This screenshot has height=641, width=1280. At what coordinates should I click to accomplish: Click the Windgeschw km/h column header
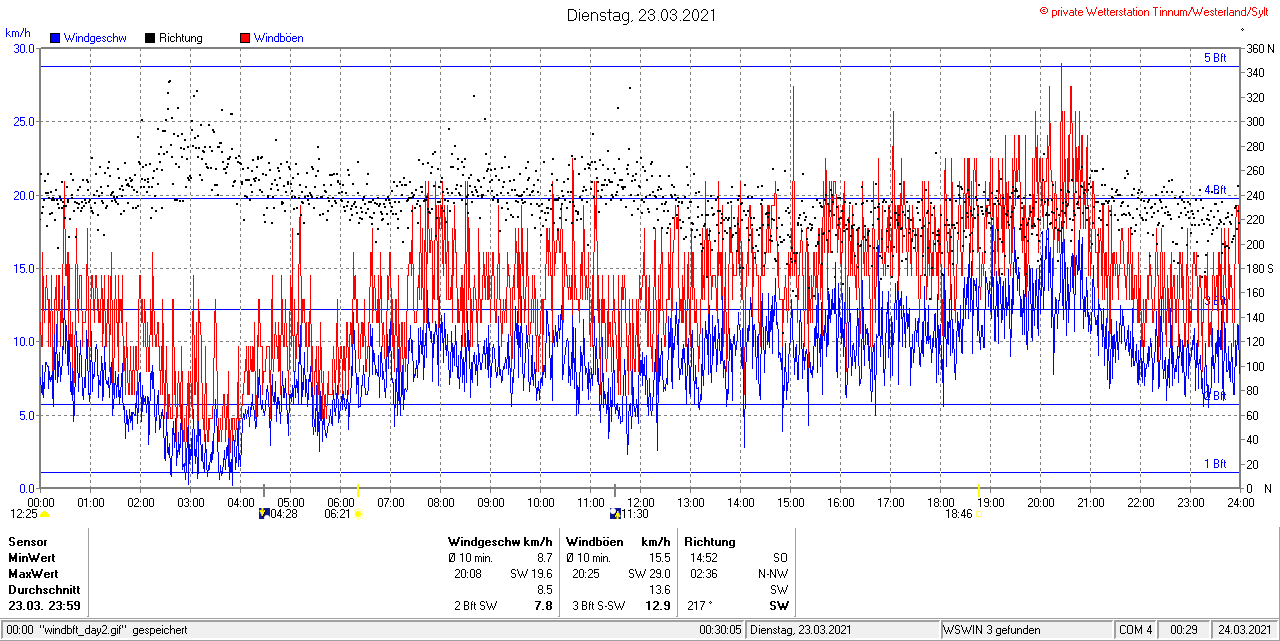pos(500,542)
